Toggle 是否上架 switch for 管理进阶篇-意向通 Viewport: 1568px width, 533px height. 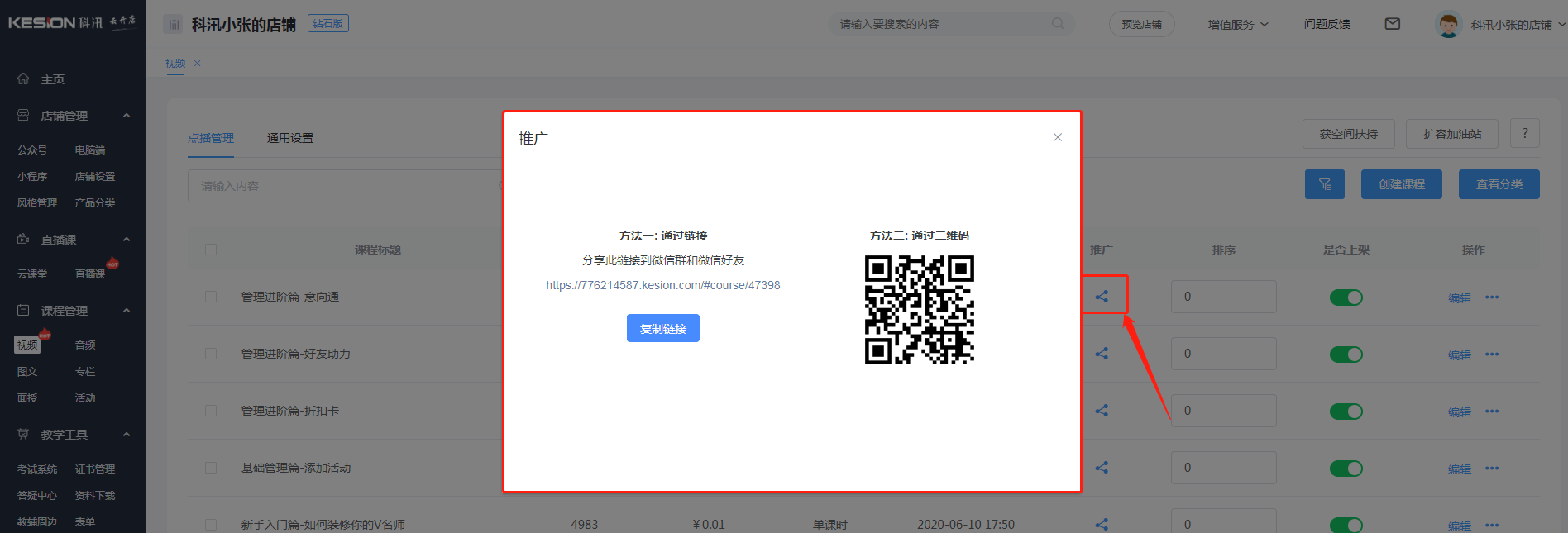(x=1346, y=297)
